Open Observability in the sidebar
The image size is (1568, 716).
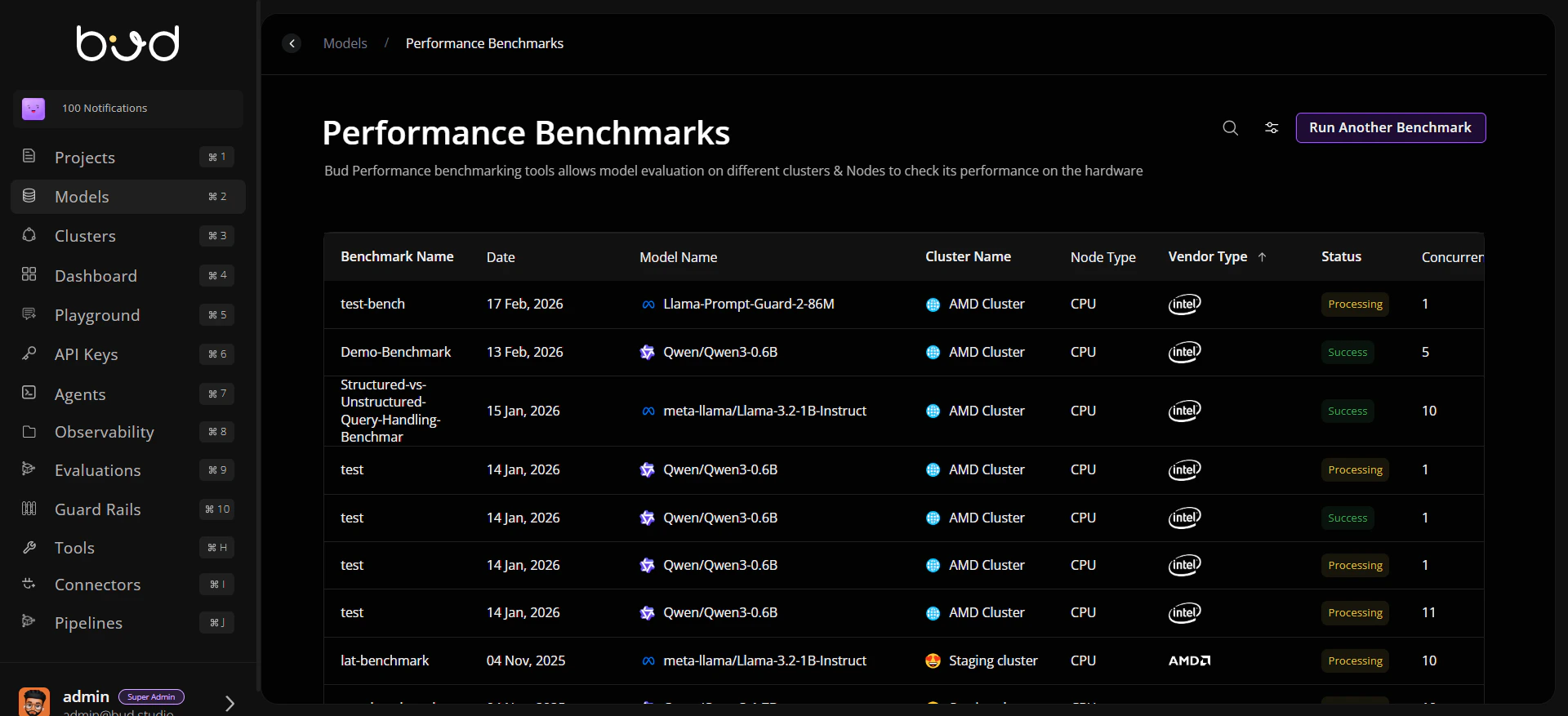click(128, 432)
